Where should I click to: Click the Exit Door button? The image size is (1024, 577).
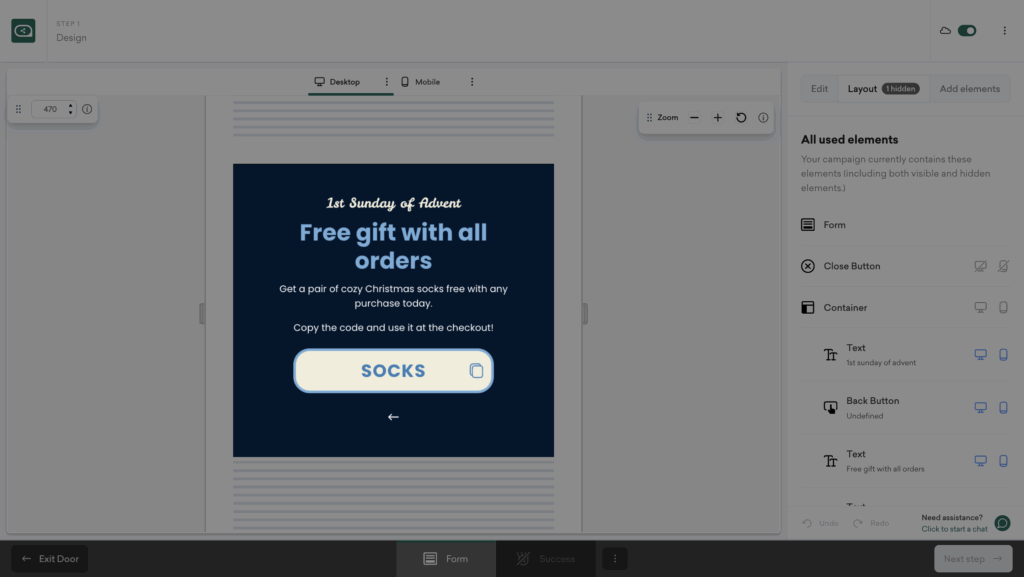[49, 559]
